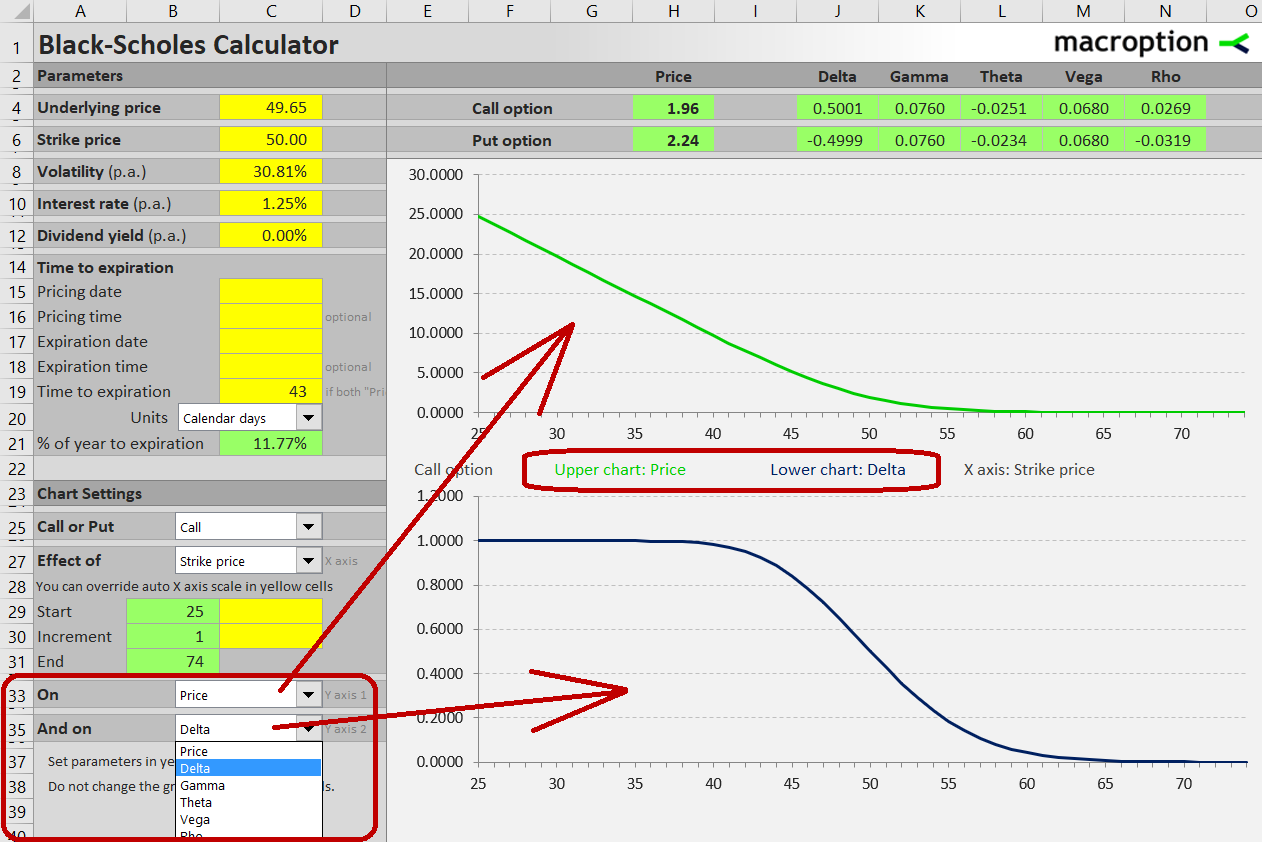The height and width of the screenshot is (842, 1262).
Task: Click the Increment value 1
Action: click(x=172, y=637)
